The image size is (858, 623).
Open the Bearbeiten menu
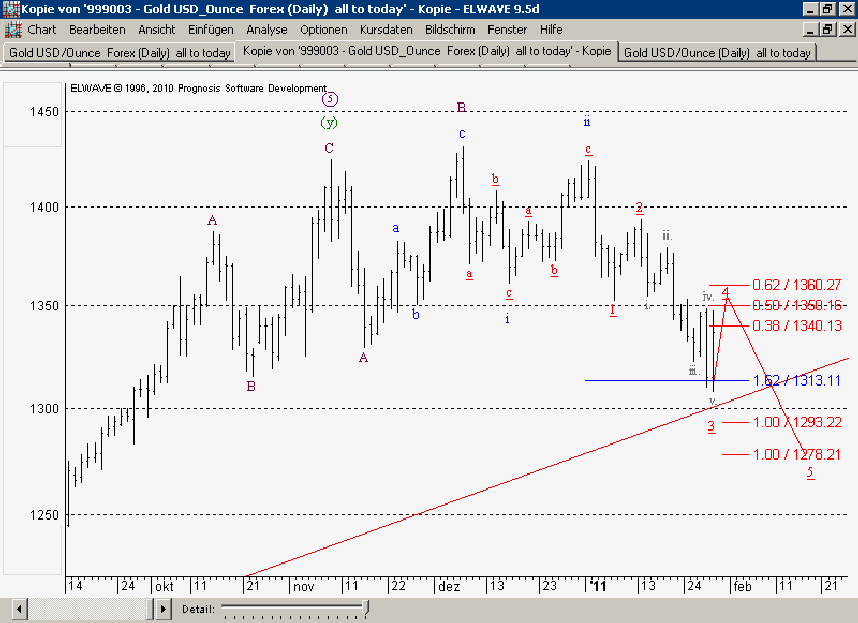(x=97, y=30)
